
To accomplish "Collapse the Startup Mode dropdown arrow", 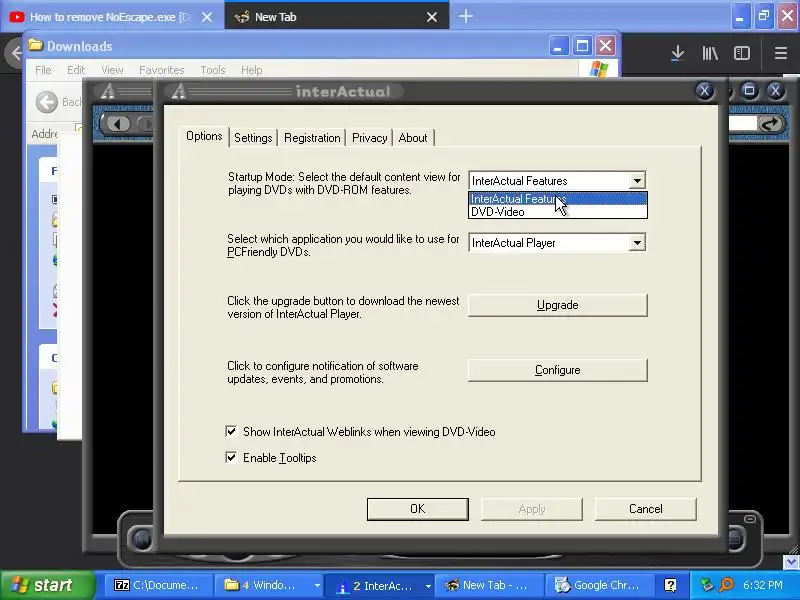I will [x=637, y=181].
